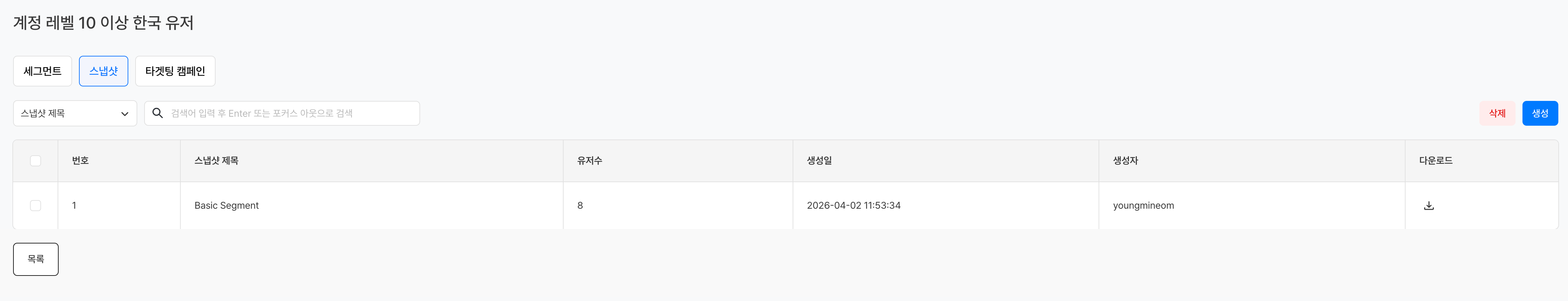1568x301 pixels.
Task: Download the Basic Segment snapshot
Action: pyautogui.click(x=1429, y=206)
